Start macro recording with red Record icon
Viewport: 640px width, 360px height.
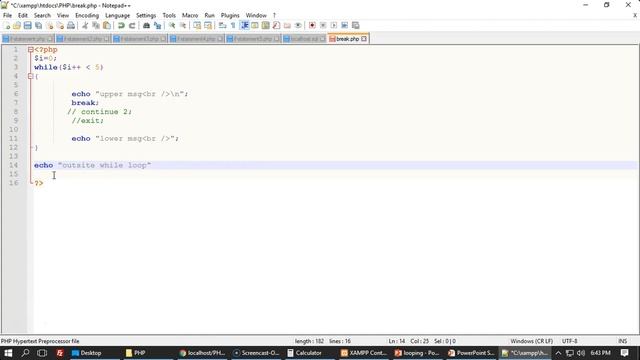(x=312, y=25)
